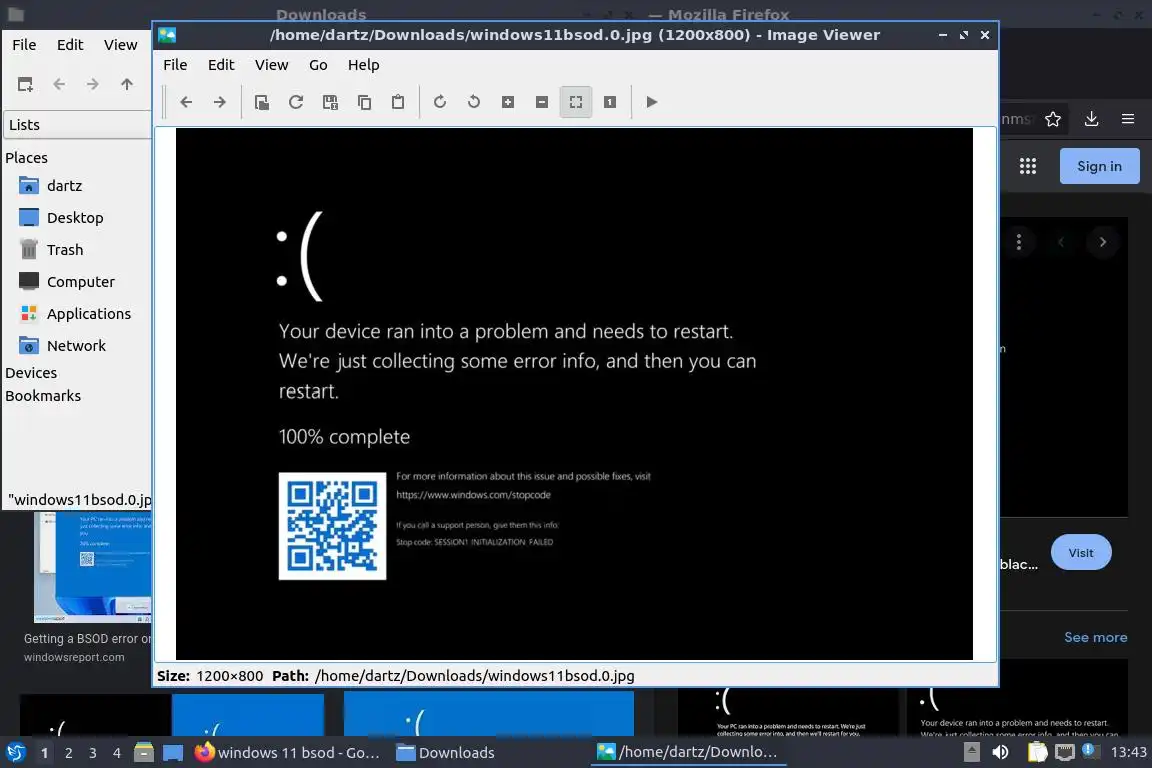The width and height of the screenshot is (1152, 768).
Task: Open Go menu in Image Viewer
Action: tap(318, 65)
